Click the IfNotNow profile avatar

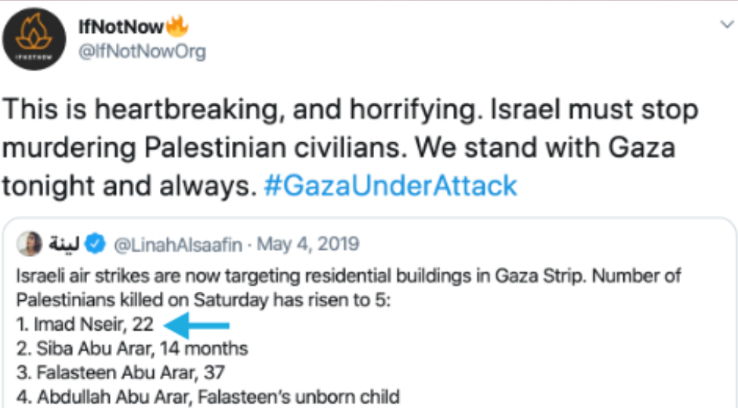(x=41, y=42)
